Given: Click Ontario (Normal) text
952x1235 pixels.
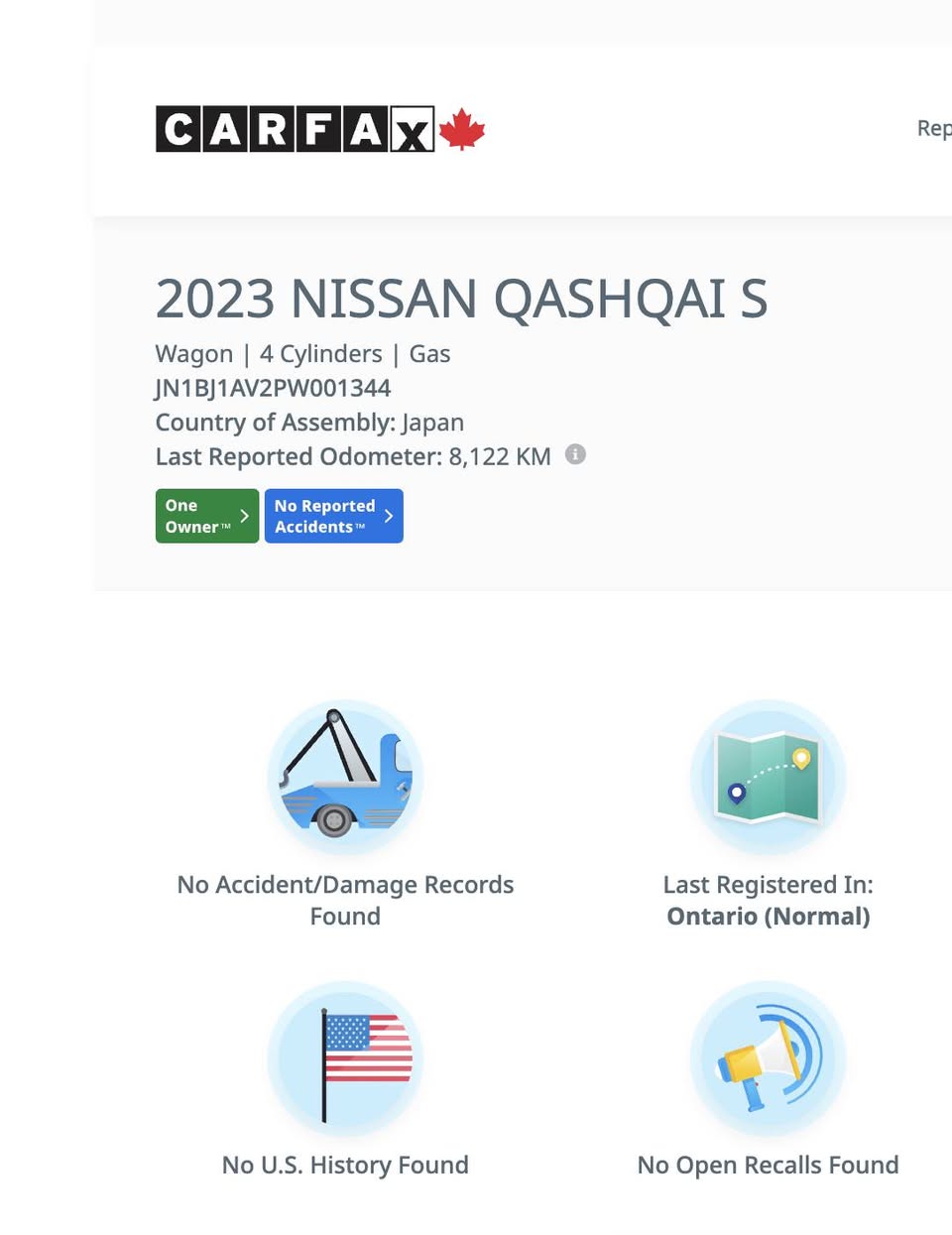Looking at the screenshot, I should tap(769, 917).
